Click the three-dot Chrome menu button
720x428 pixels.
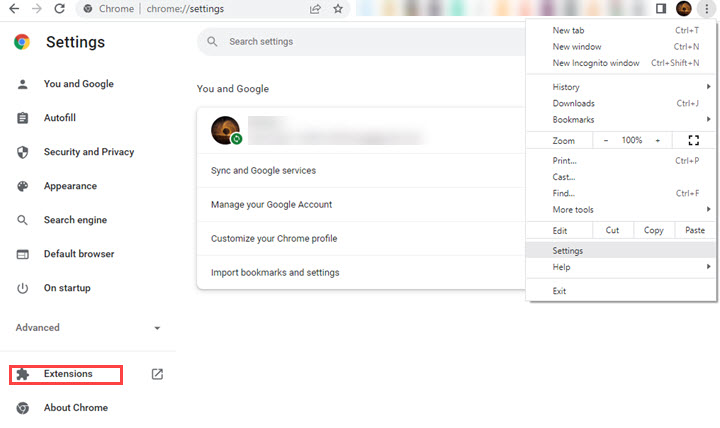[x=707, y=8]
